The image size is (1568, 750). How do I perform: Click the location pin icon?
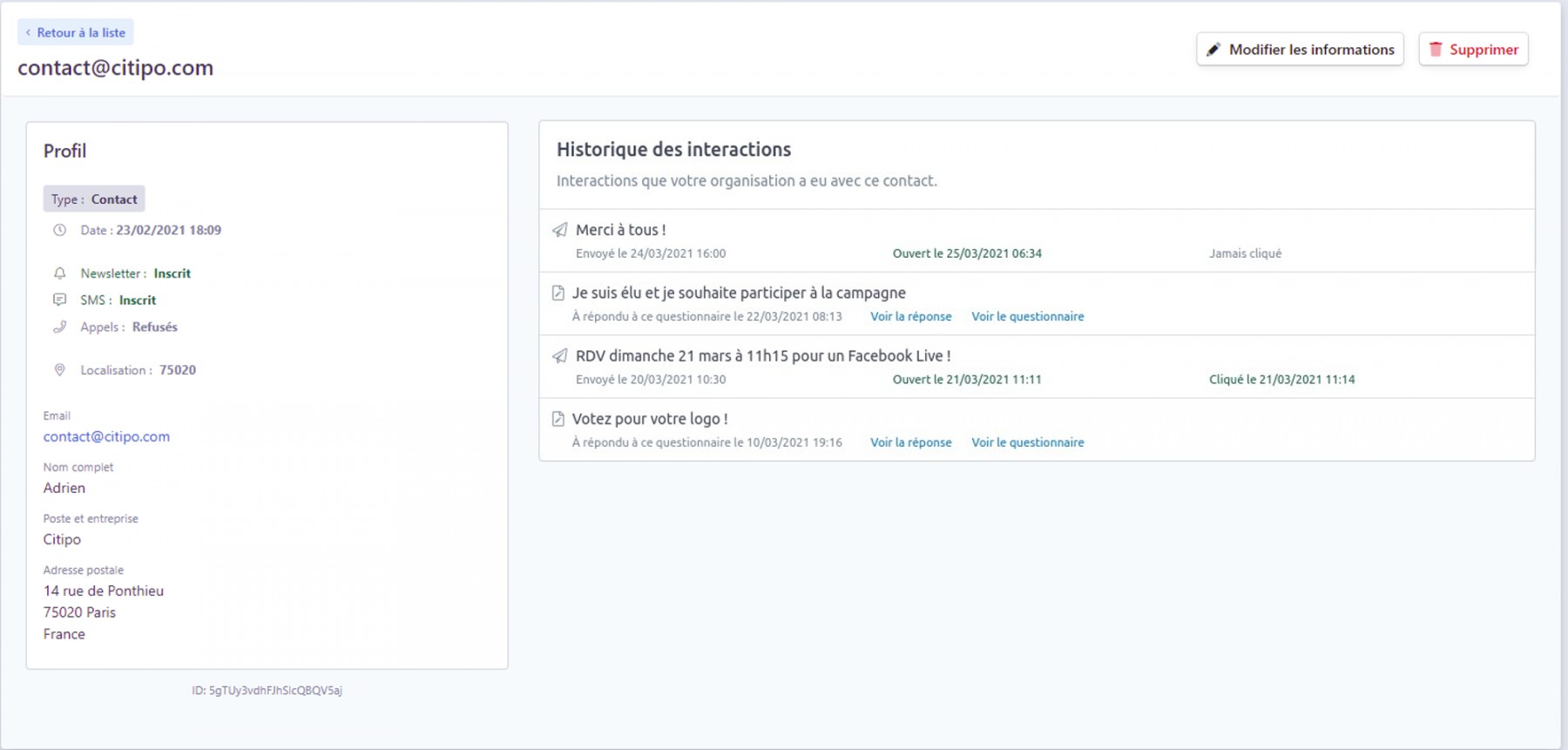[60, 370]
